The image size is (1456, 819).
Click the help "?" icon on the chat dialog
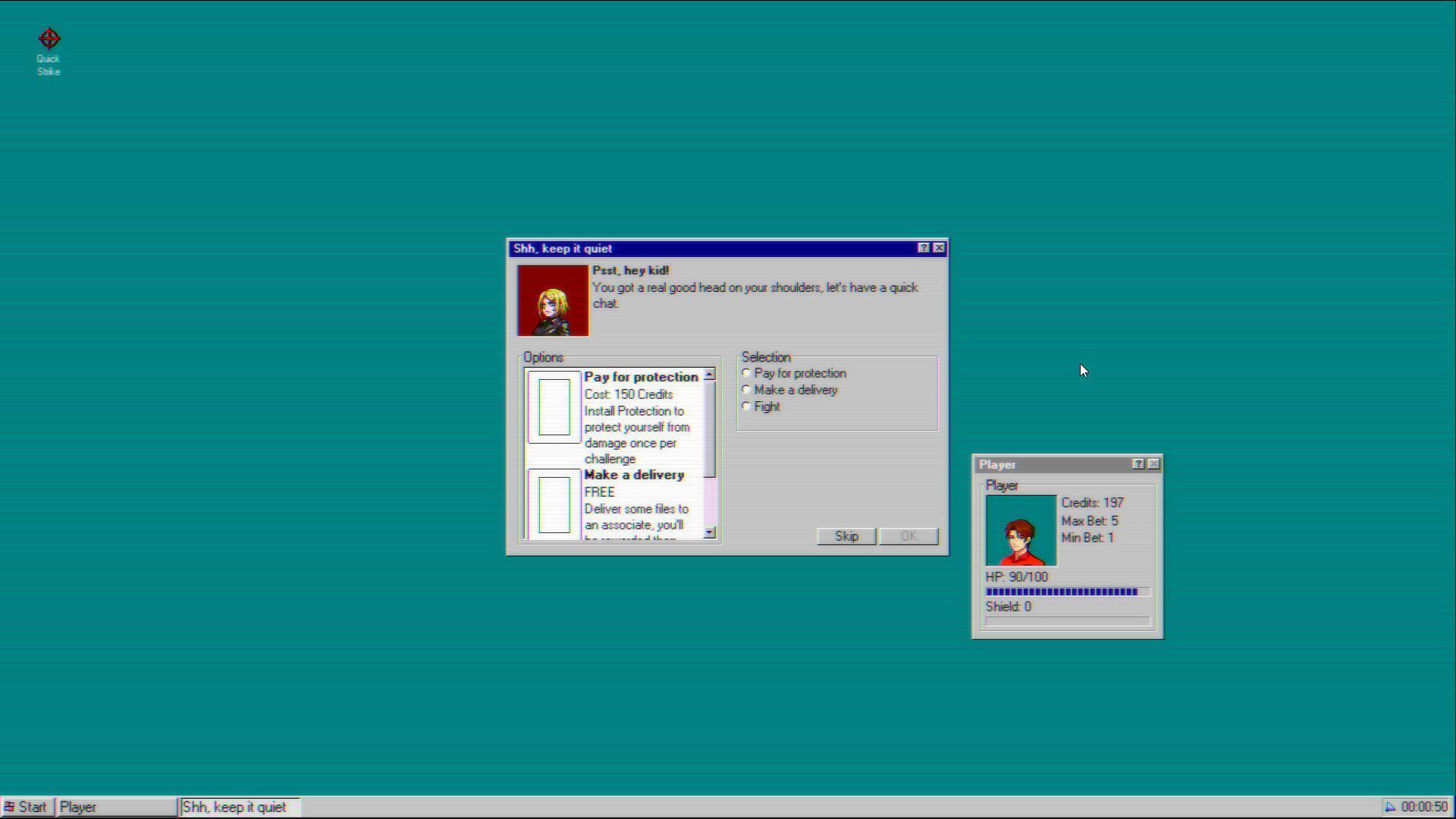(x=924, y=248)
